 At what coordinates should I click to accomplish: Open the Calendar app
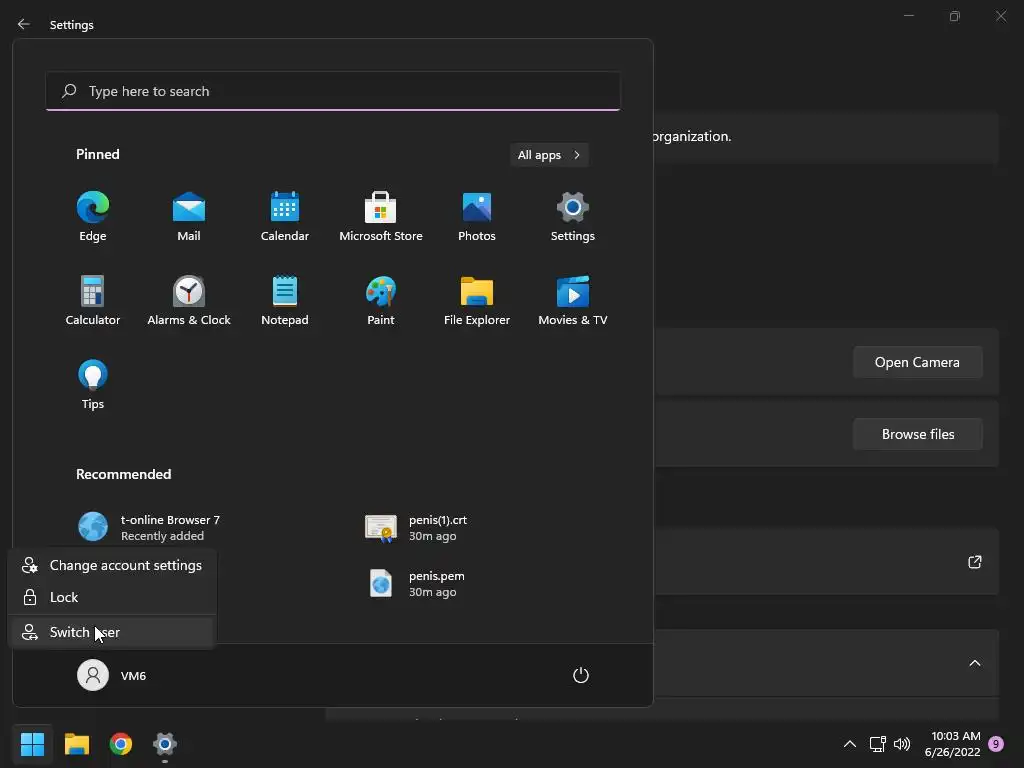tap(285, 217)
